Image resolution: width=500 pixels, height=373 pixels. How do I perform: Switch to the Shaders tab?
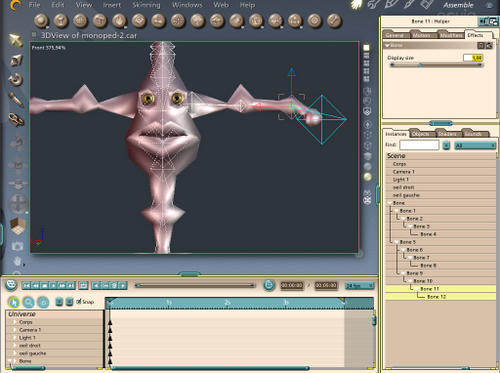pyautogui.click(x=447, y=134)
